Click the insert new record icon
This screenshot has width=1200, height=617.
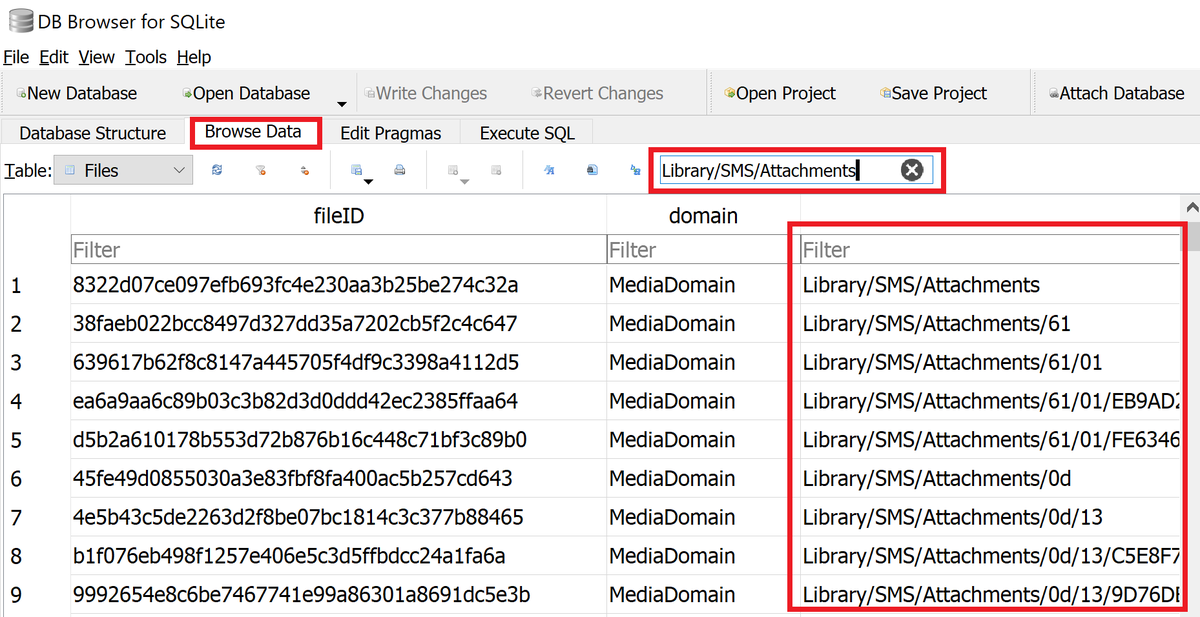tap(453, 171)
